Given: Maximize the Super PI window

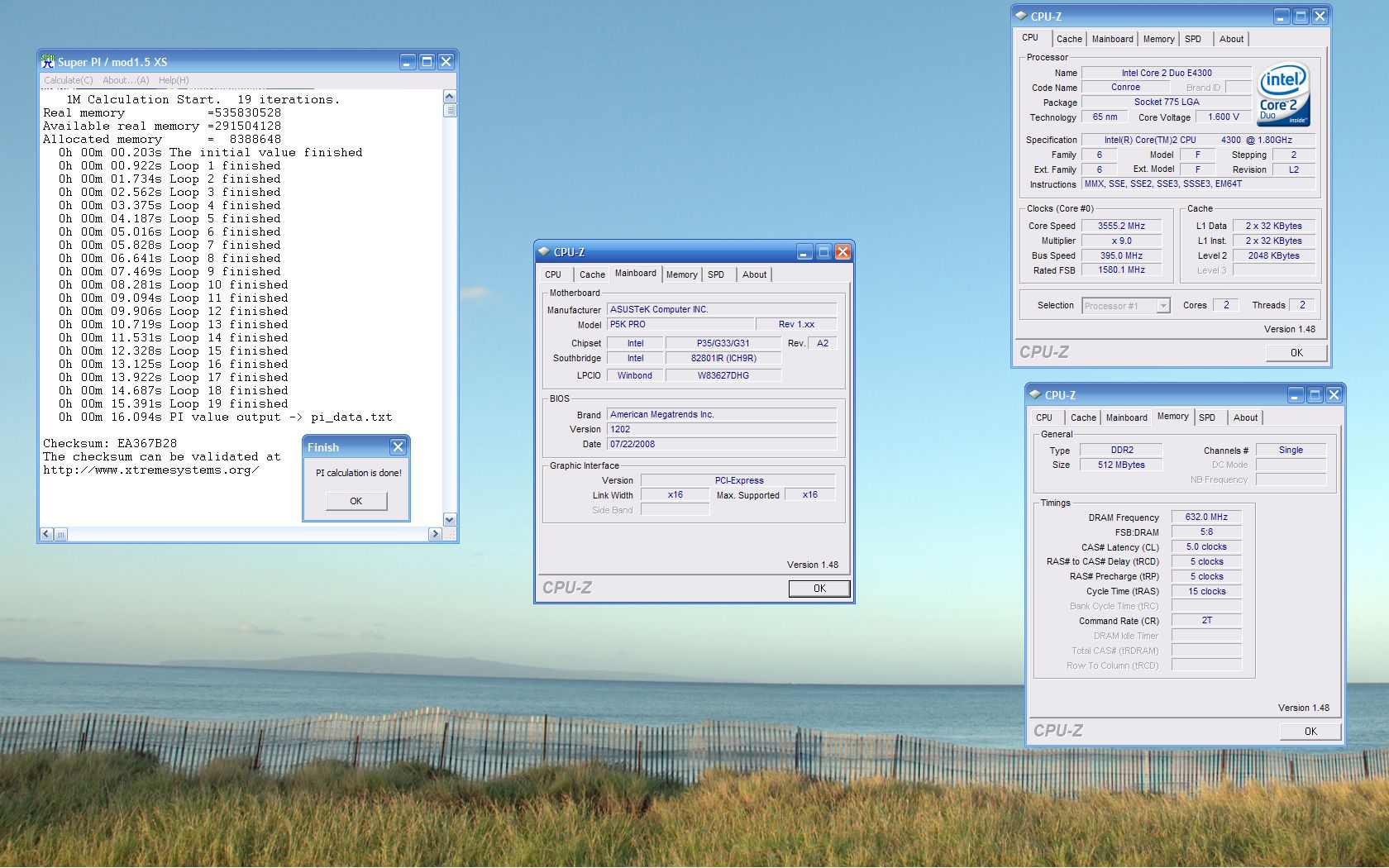Looking at the screenshot, I should tap(427, 62).
